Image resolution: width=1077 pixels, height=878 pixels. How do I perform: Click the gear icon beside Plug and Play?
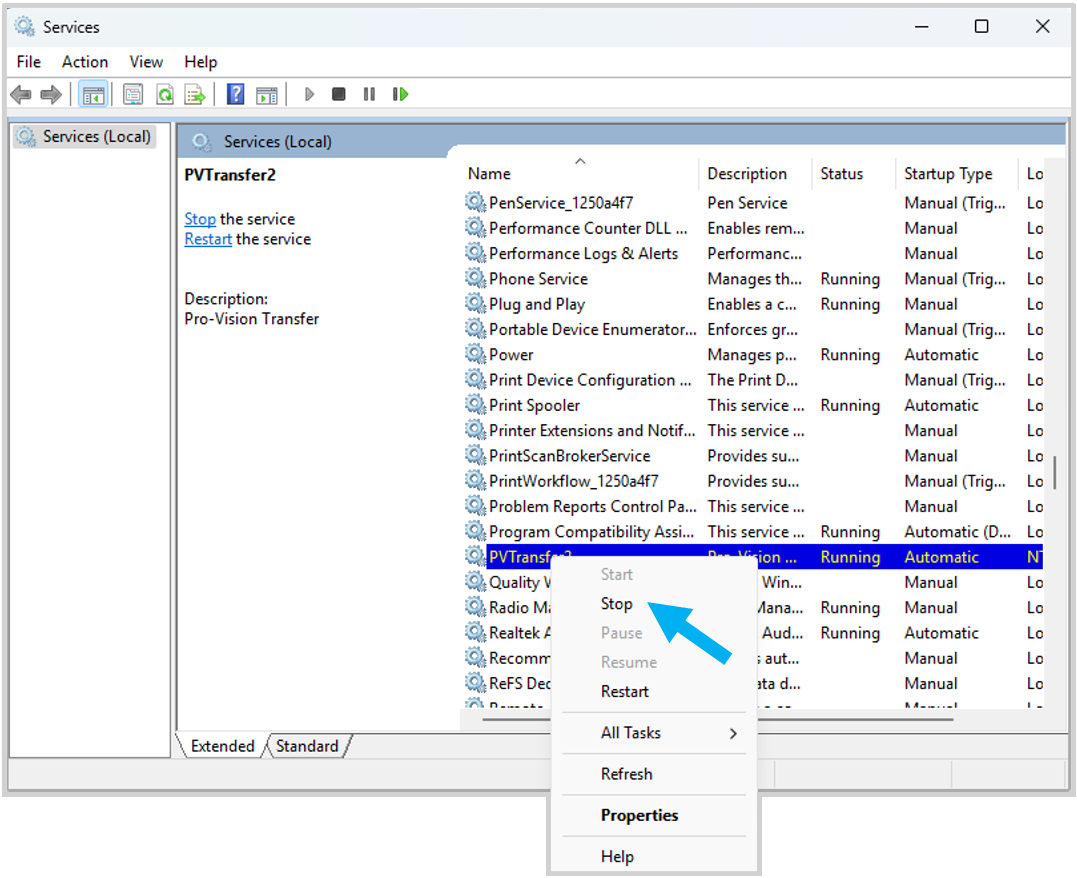[475, 303]
